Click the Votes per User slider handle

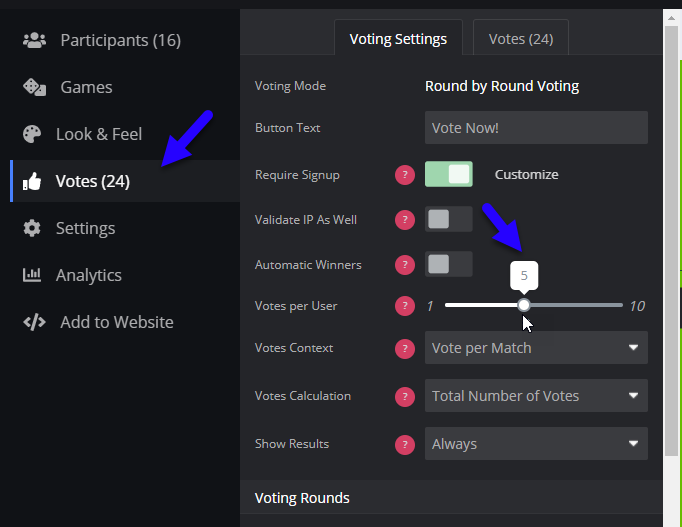524,305
